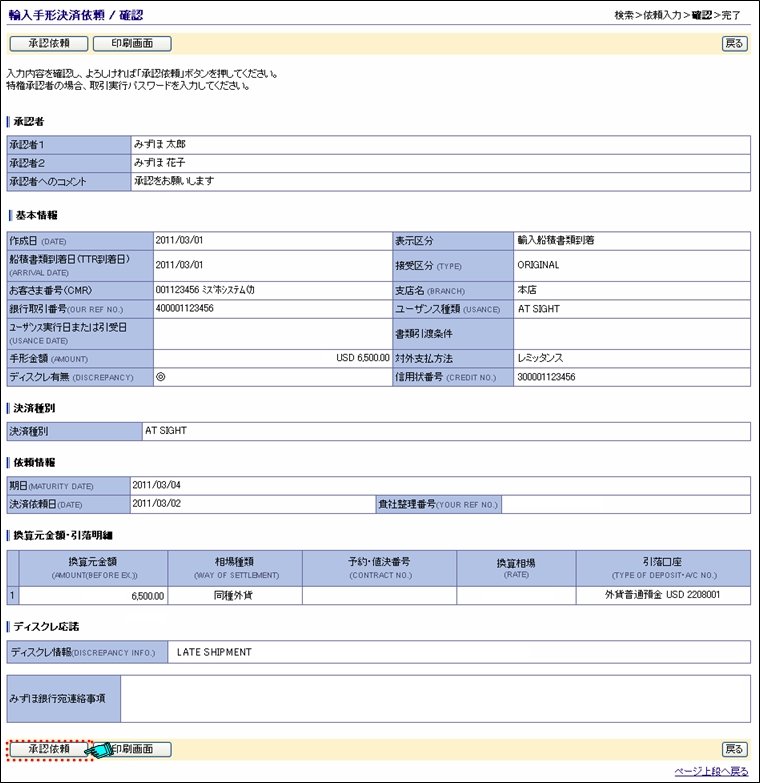Click the ディスクレ応諾 section heading
This screenshot has height=783, width=760.
(46, 626)
